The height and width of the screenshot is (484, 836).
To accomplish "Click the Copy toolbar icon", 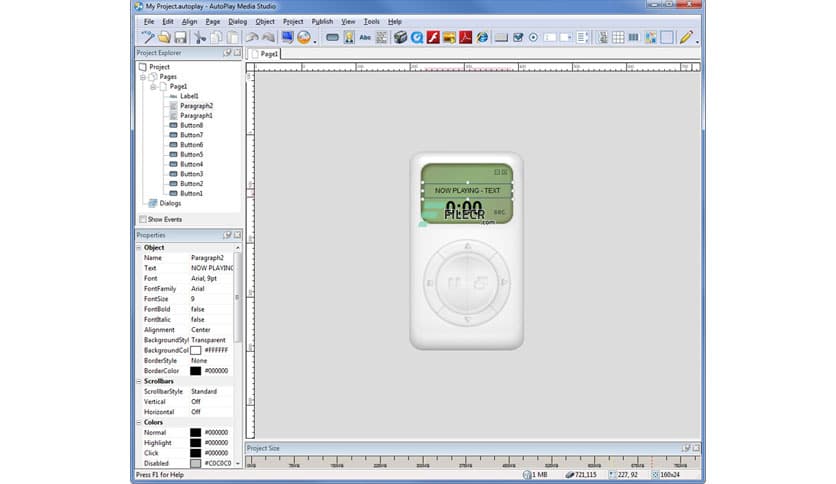I will coord(216,37).
